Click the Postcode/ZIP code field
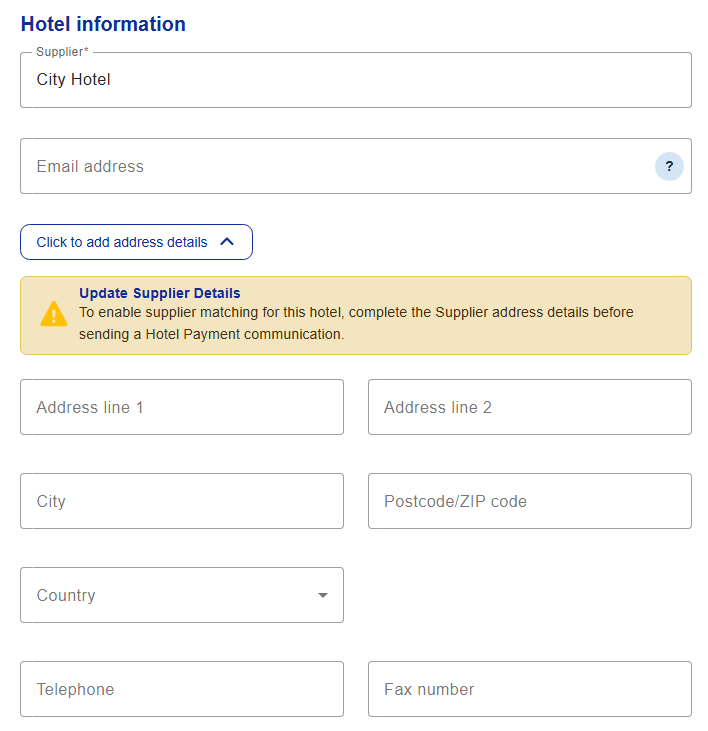The height and width of the screenshot is (731, 708). (530, 501)
